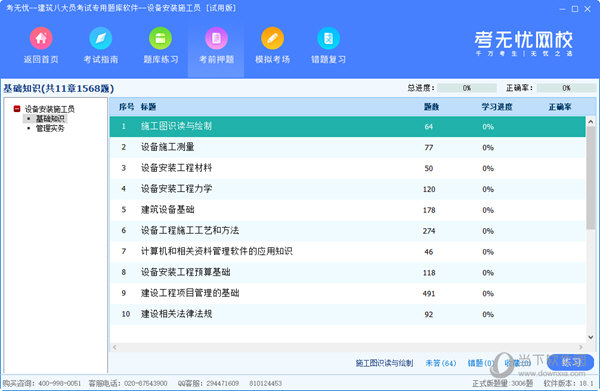Select row 施工图识读与绘制
This screenshot has width=600, height=391.
coord(347,127)
